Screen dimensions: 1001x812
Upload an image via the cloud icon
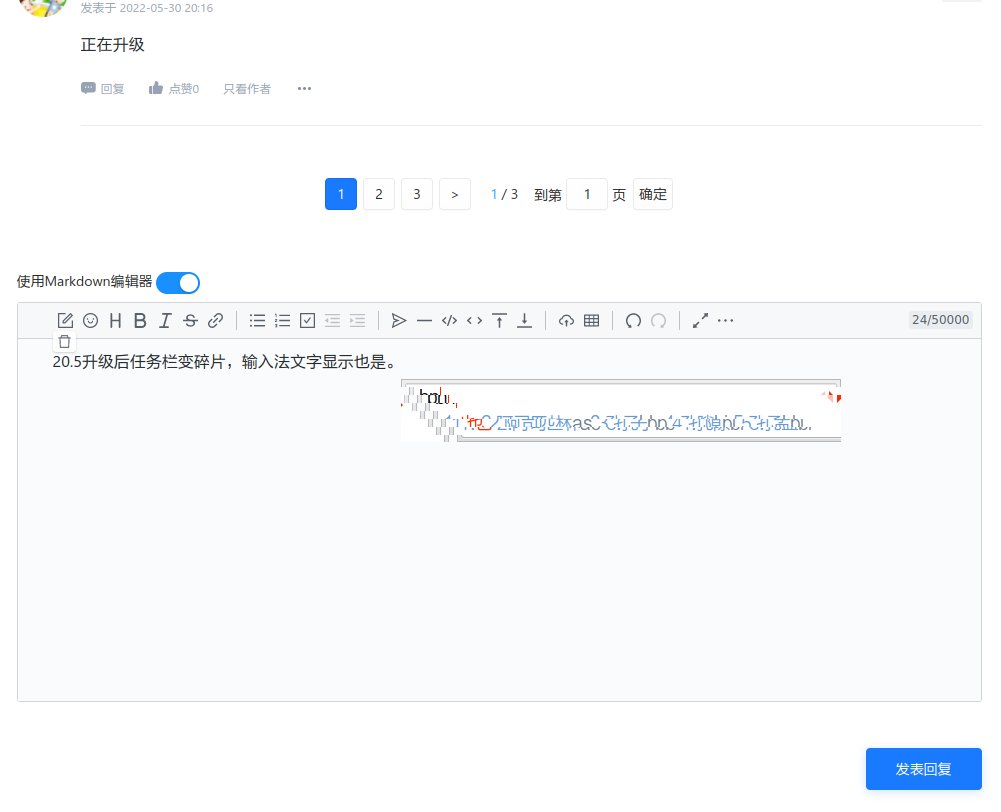tap(566, 320)
